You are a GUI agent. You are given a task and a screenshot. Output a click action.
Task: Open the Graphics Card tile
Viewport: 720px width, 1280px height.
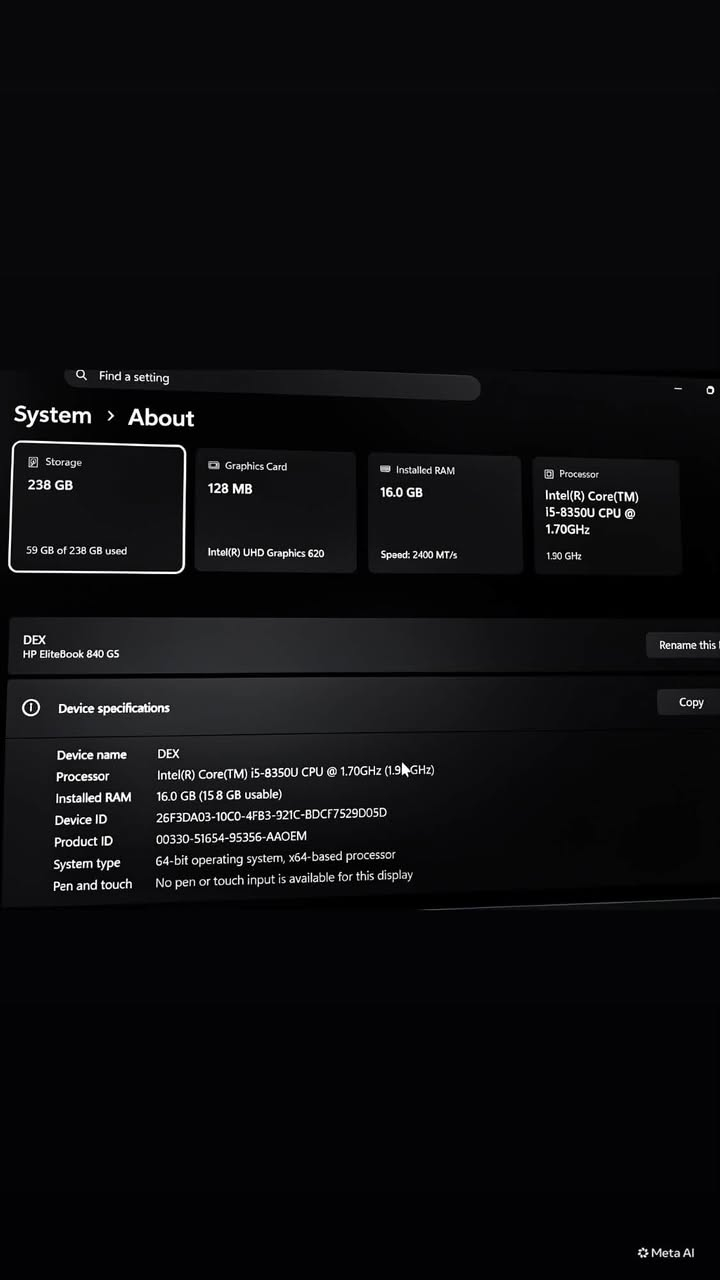pyautogui.click(x=275, y=511)
